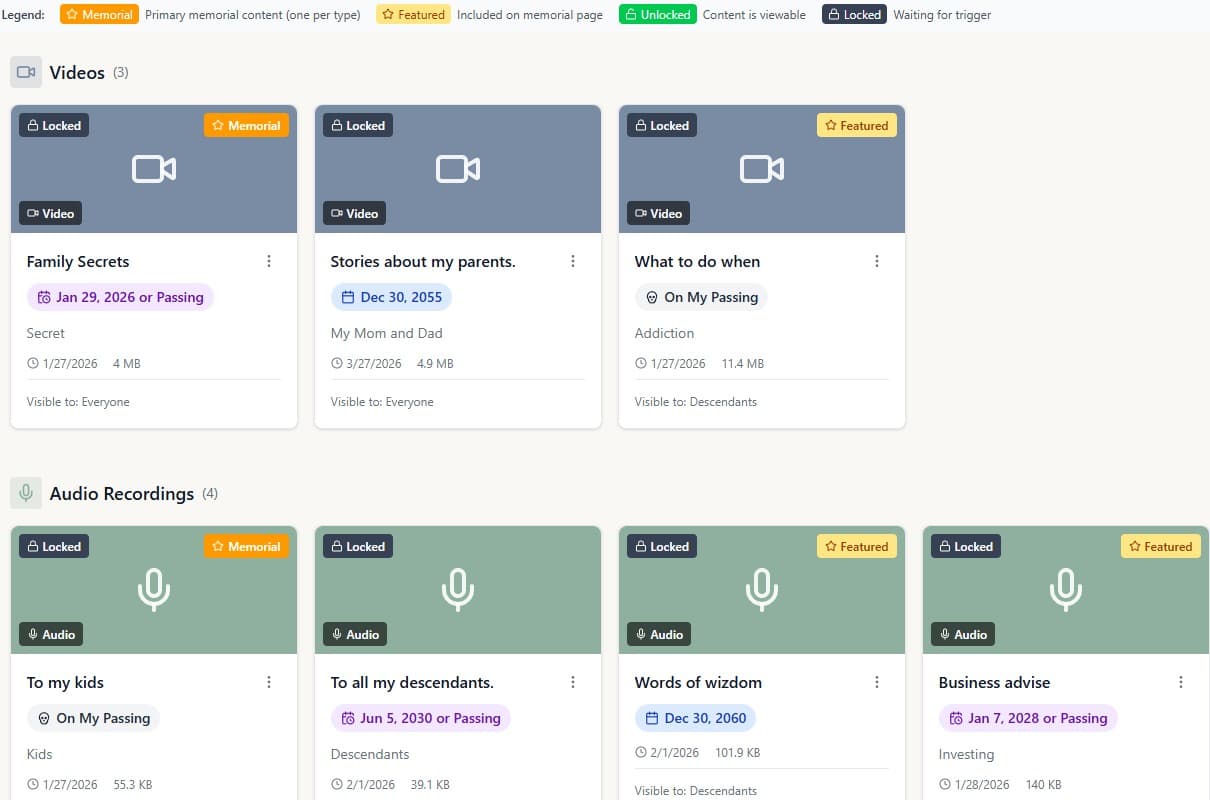1210x800 pixels.
Task: Select the Dec 30, 2055 date chip
Action: pos(391,297)
